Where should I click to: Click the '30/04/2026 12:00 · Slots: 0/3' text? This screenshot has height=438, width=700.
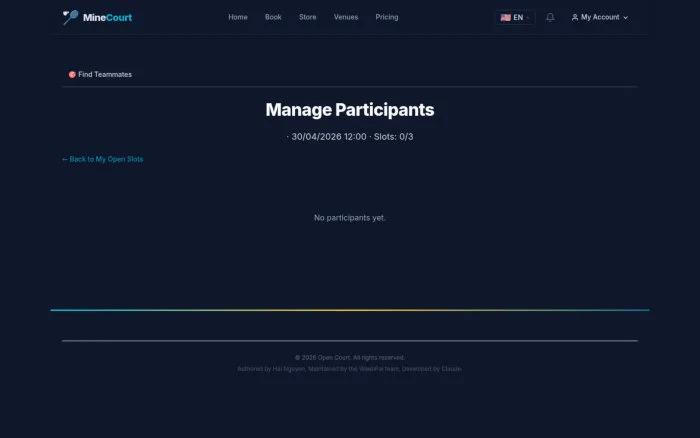(350, 137)
